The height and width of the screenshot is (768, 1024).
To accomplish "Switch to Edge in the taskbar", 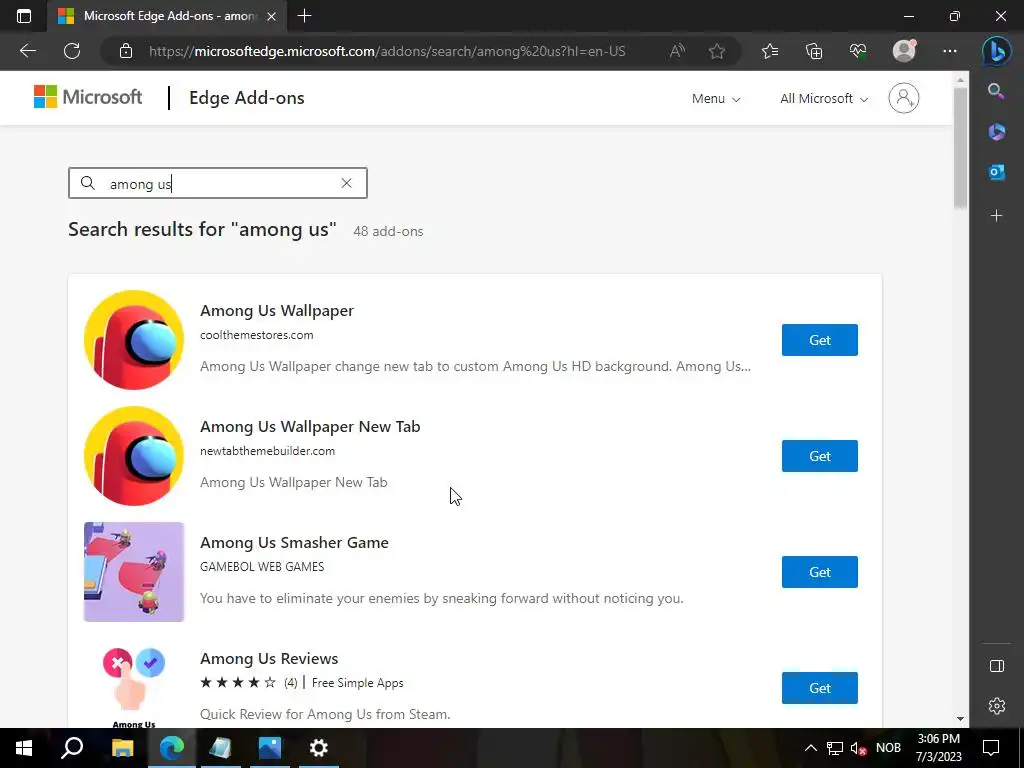I will click(x=172, y=748).
